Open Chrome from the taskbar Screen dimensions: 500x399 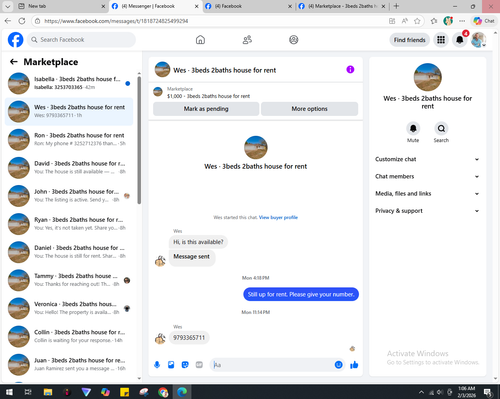click(163, 392)
